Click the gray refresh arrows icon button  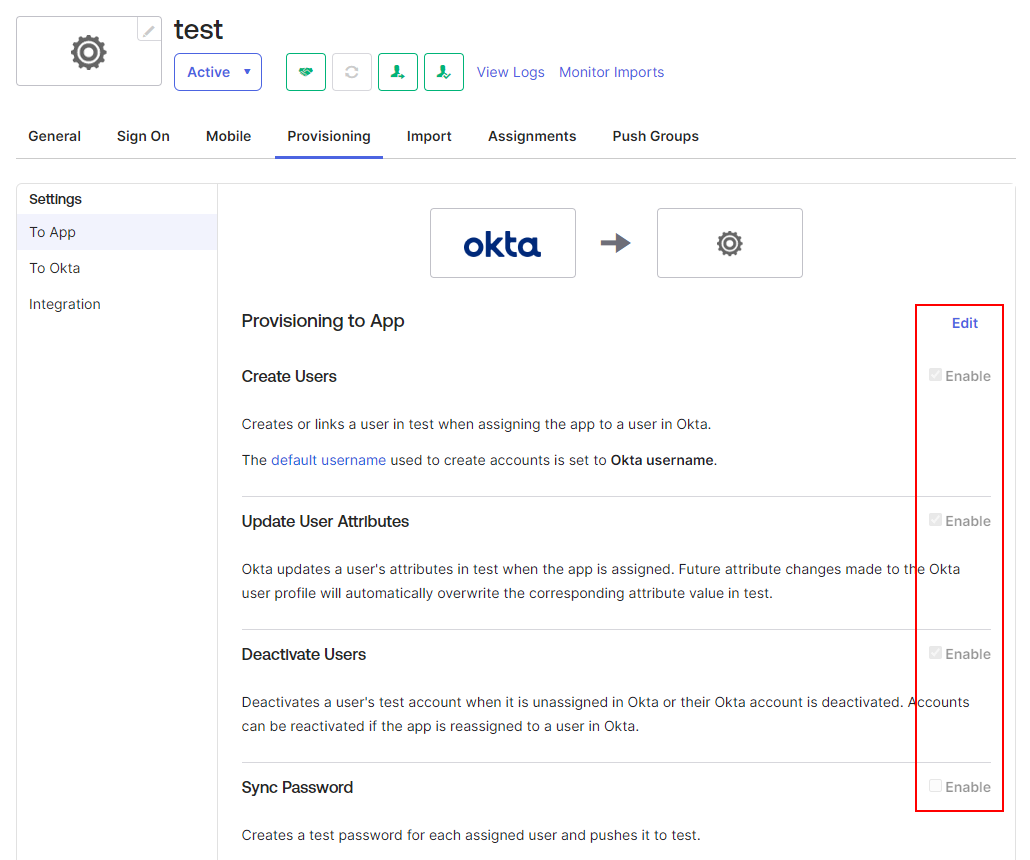click(352, 72)
